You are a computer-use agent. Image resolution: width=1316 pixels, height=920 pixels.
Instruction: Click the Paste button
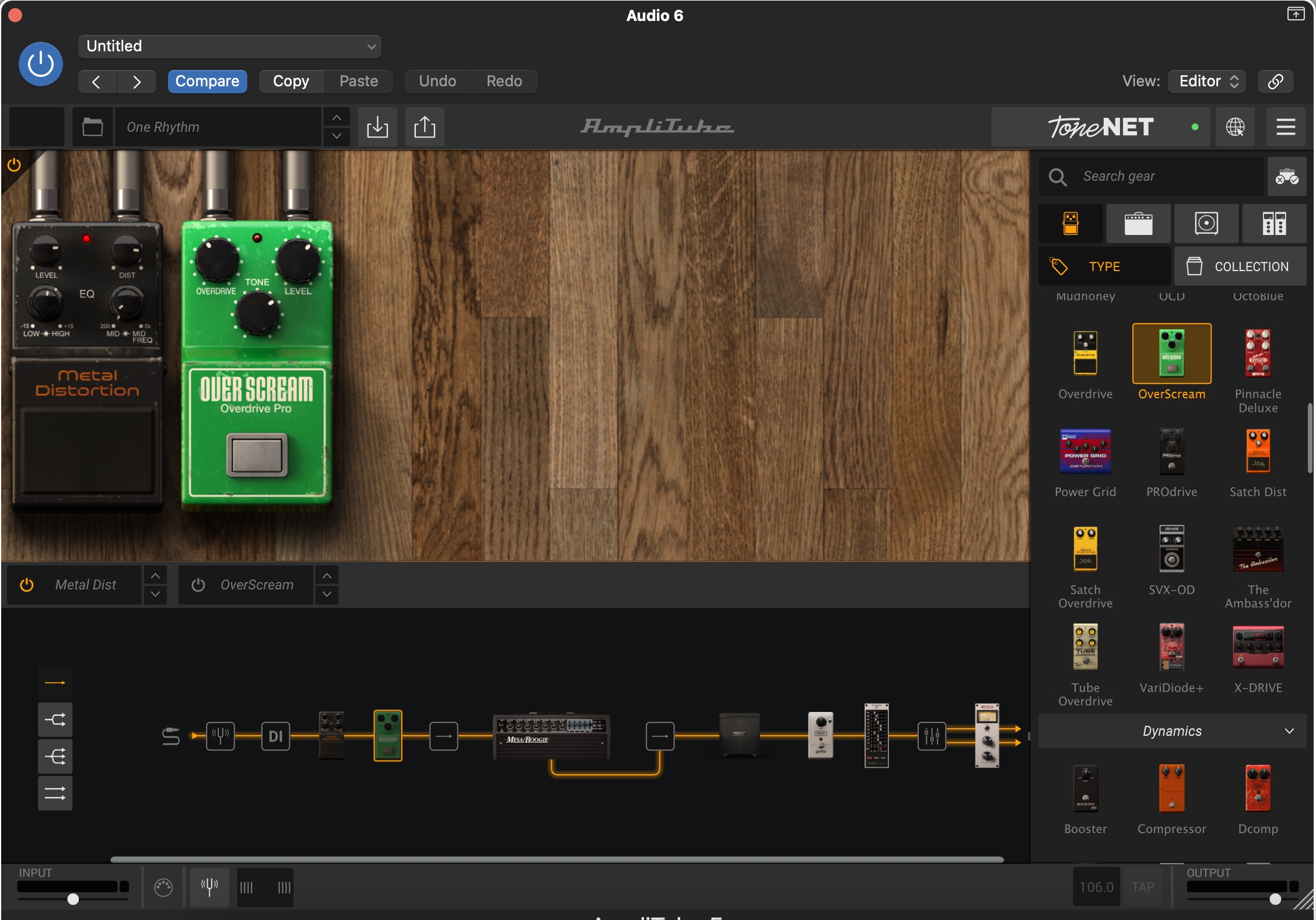pos(359,82)
